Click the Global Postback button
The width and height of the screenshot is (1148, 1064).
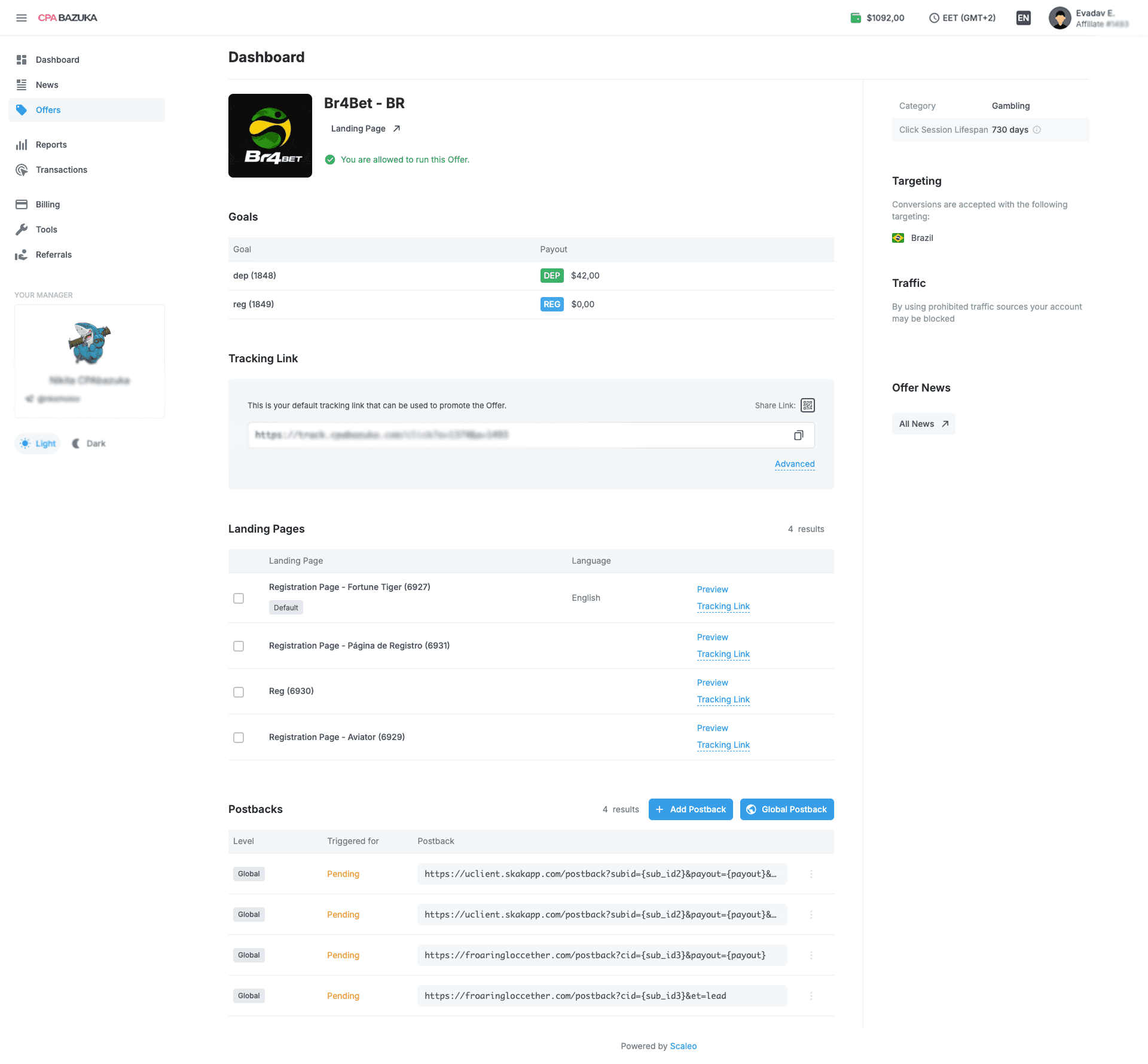tap(787, 809)
